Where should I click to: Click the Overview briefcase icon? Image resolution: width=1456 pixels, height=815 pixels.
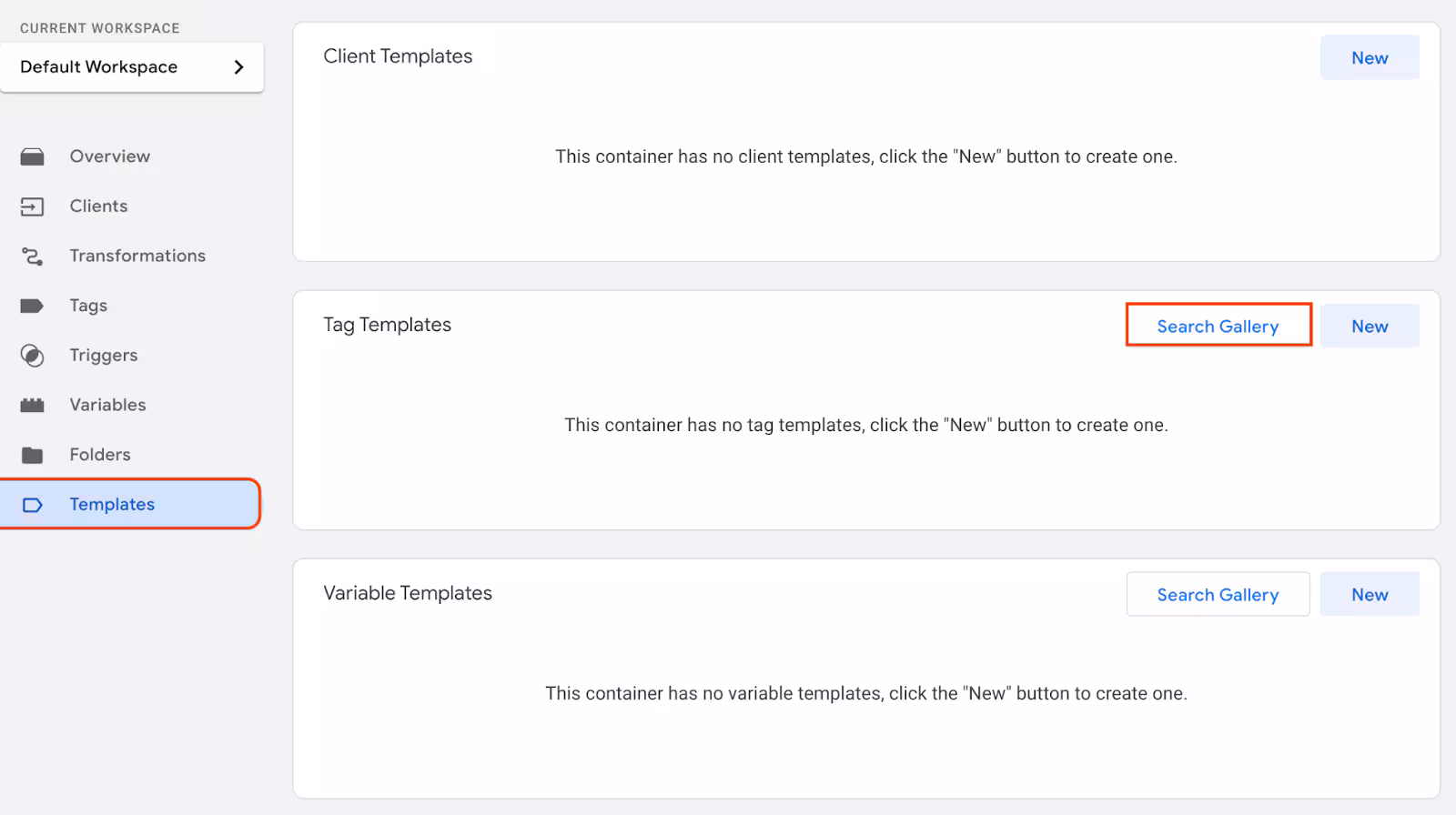pos(32,156)
